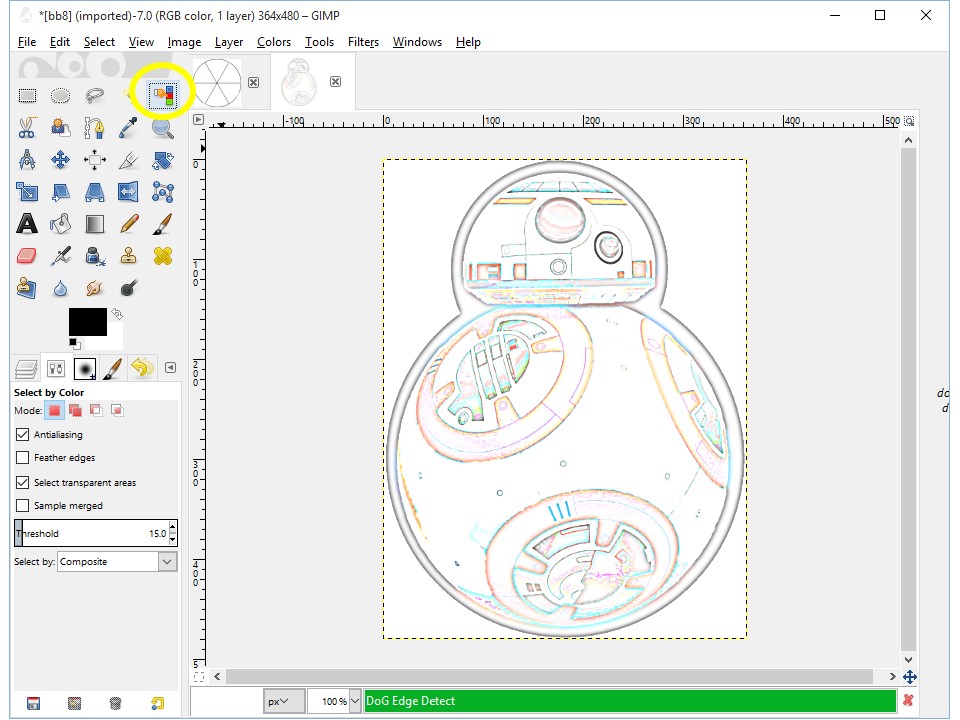960x720 pixels.
Task: Open the File menu
Action: tap(27, 42)
